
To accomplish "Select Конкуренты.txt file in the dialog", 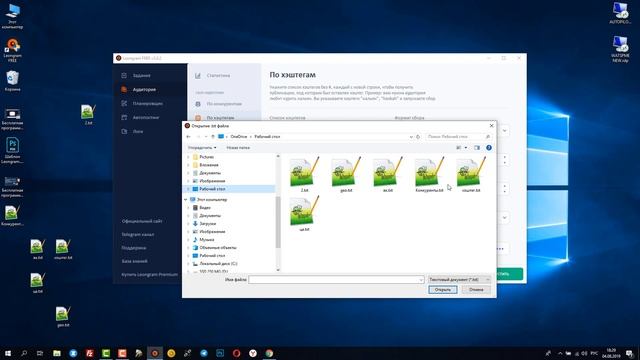I will pyautogui.click(x=429, y=175).
